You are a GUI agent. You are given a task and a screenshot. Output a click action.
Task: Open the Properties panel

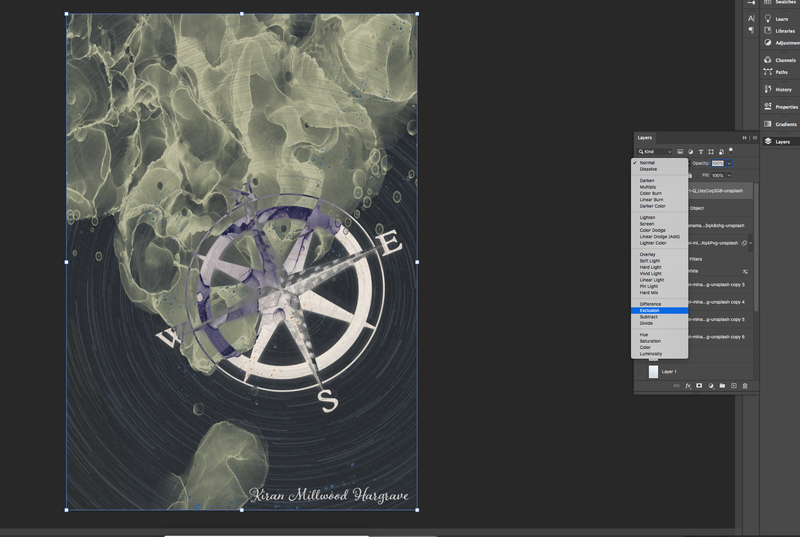pyautogui.click(x=781, y=107)
